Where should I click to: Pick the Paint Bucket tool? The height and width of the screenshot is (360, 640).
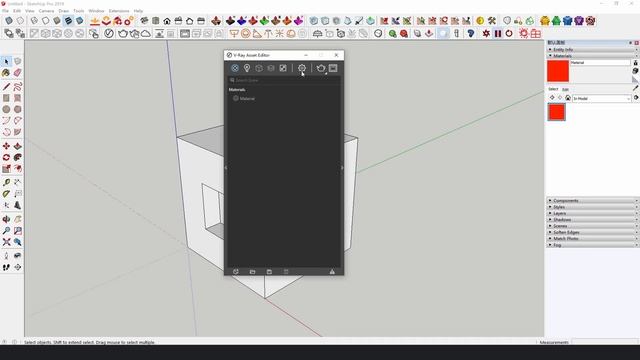[x=6, y=73]
